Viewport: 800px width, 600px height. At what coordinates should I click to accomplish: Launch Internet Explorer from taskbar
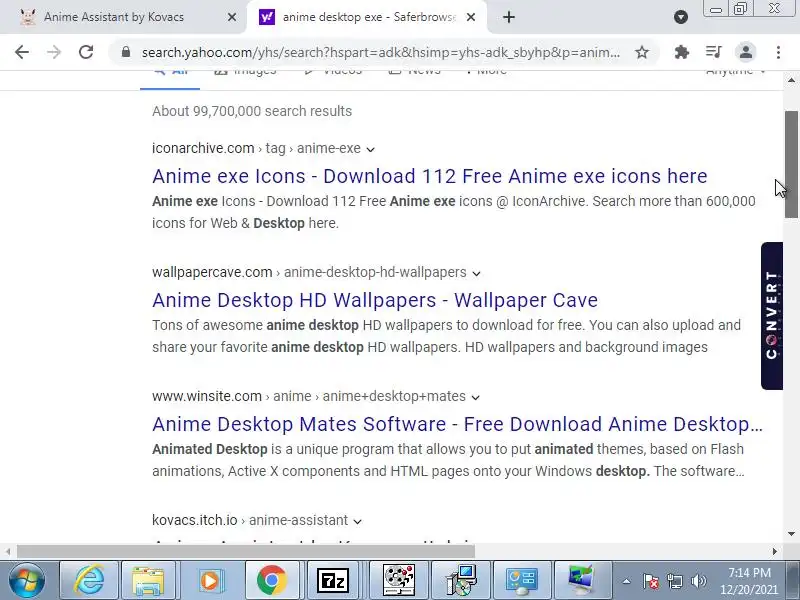point(89,580)
